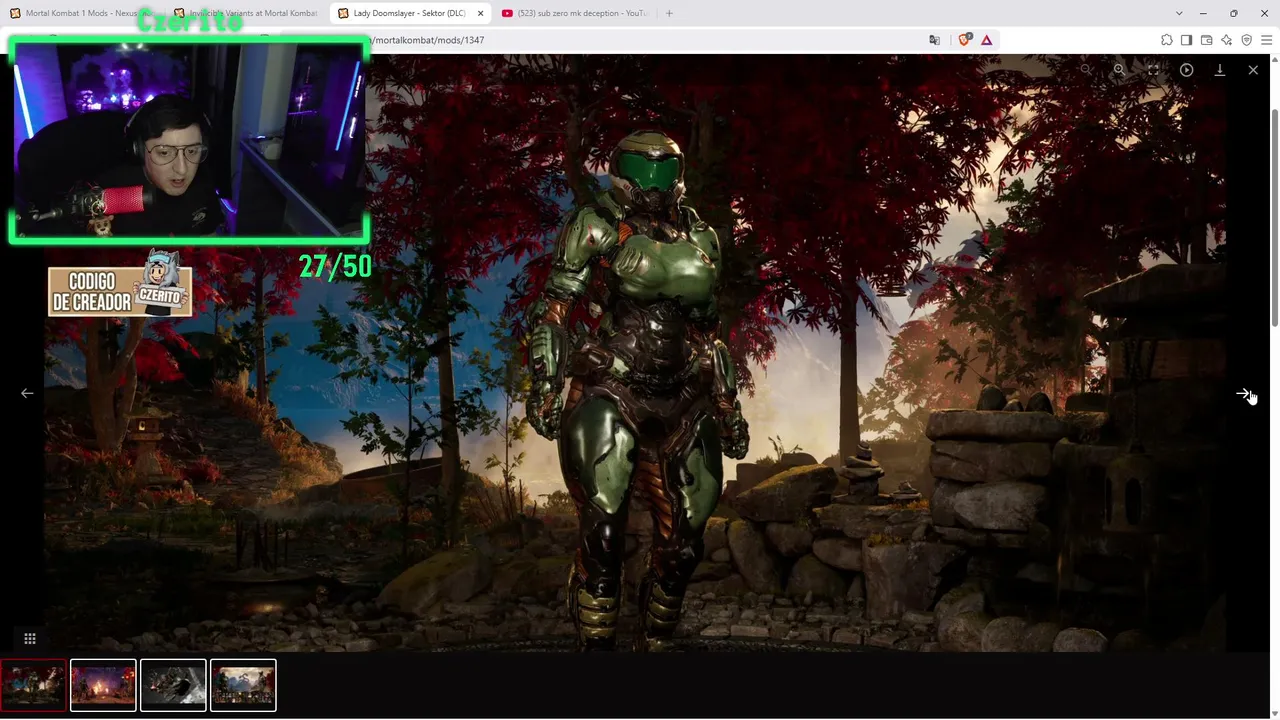Switch to the Invincible Variants tab
This screenshot has height=720, width=1280.
[245, 13]
